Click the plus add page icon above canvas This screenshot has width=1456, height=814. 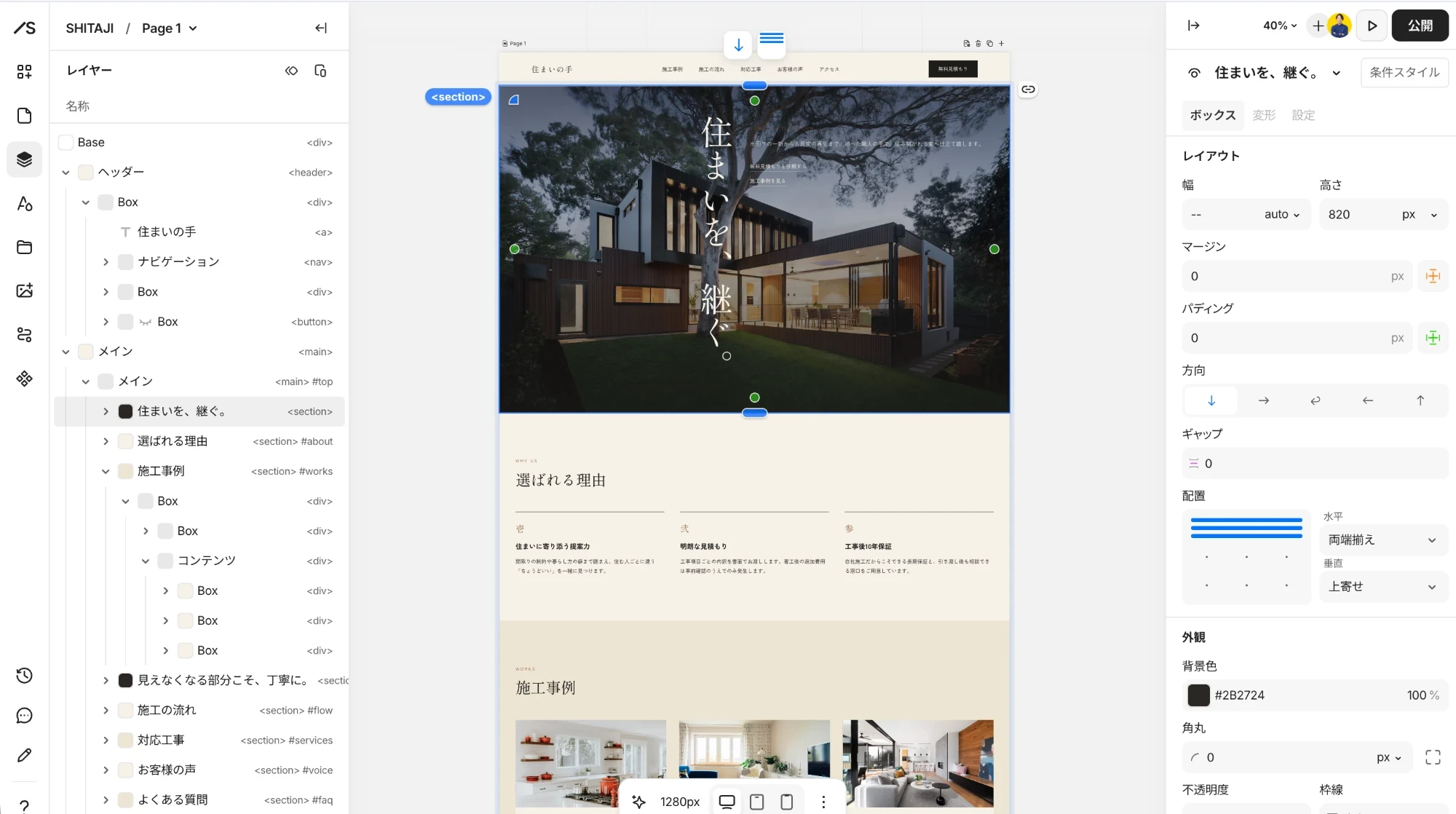[1001, 44]
